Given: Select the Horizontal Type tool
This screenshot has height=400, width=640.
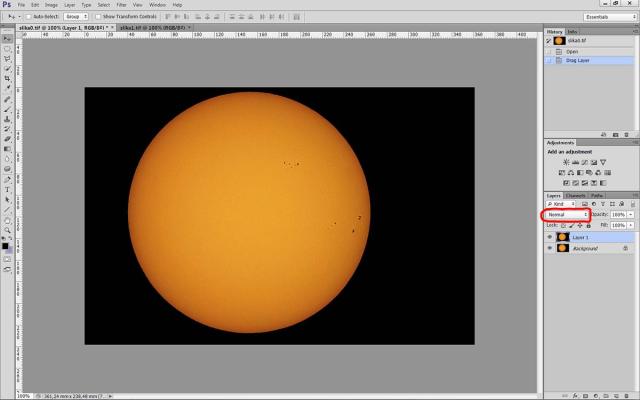Looking at the screenshot, I should click(7, 189).
